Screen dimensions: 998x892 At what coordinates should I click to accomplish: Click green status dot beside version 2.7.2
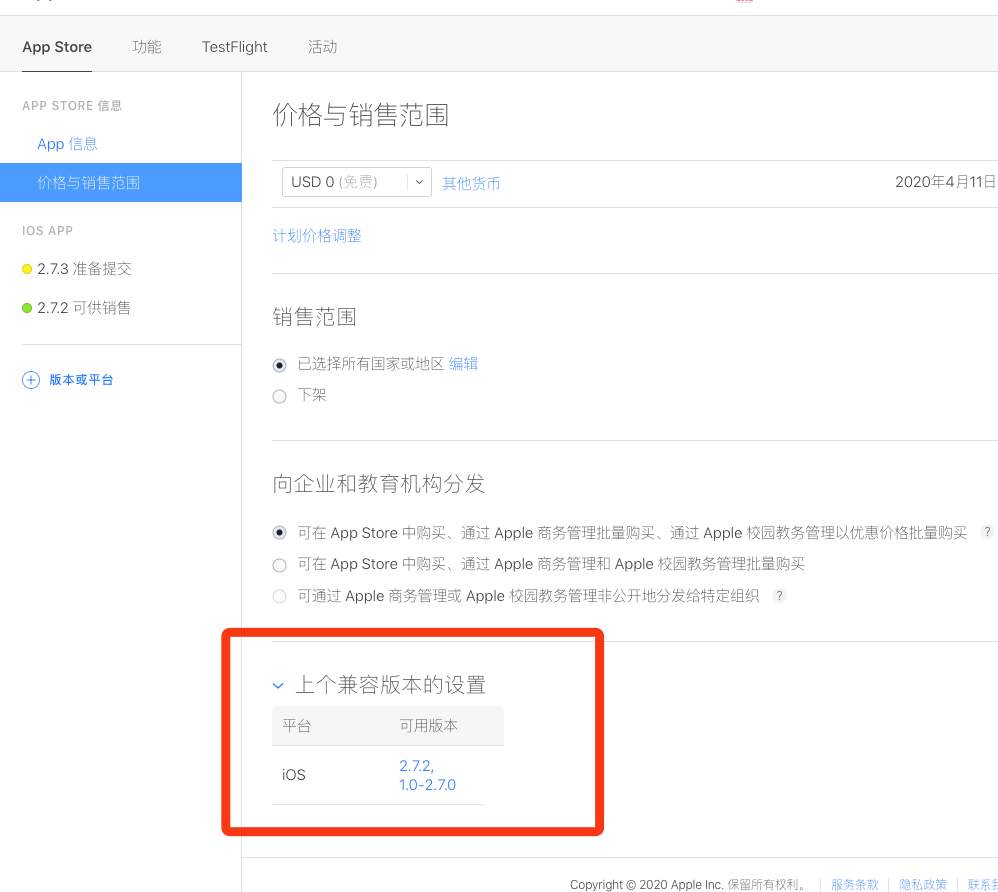tap(27, 307)
